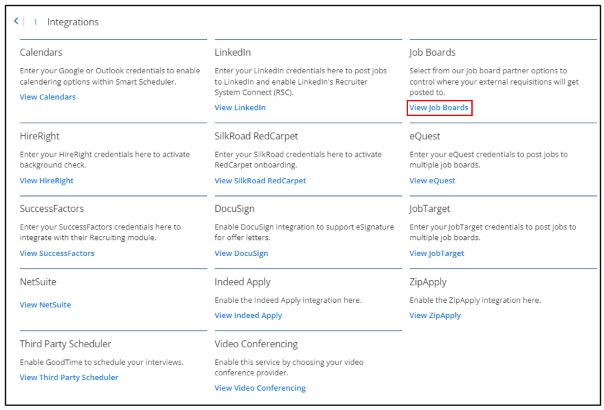Screen dimensions: 604x410
Task: Click the JobTarget section heading
Action: [430, 209]
